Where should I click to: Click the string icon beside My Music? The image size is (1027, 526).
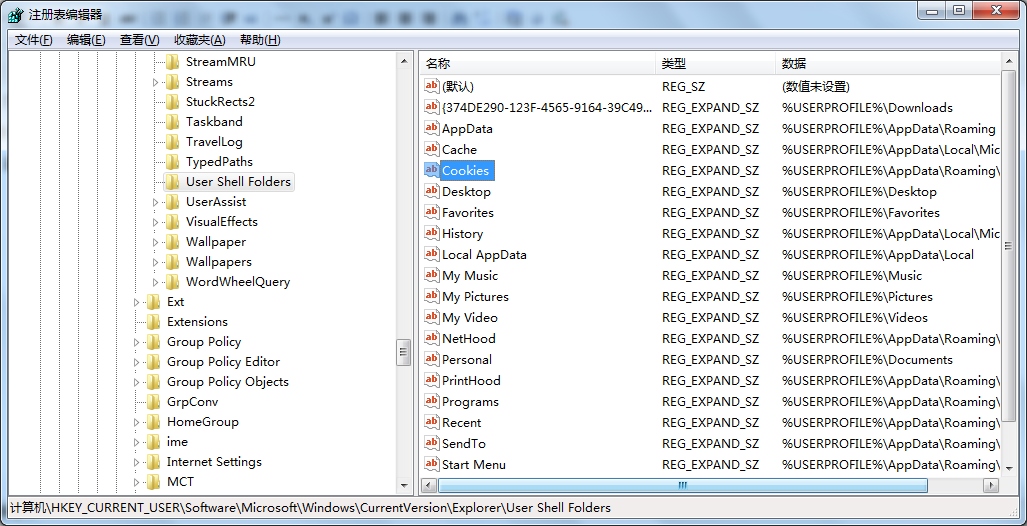[x=432, y=275]
